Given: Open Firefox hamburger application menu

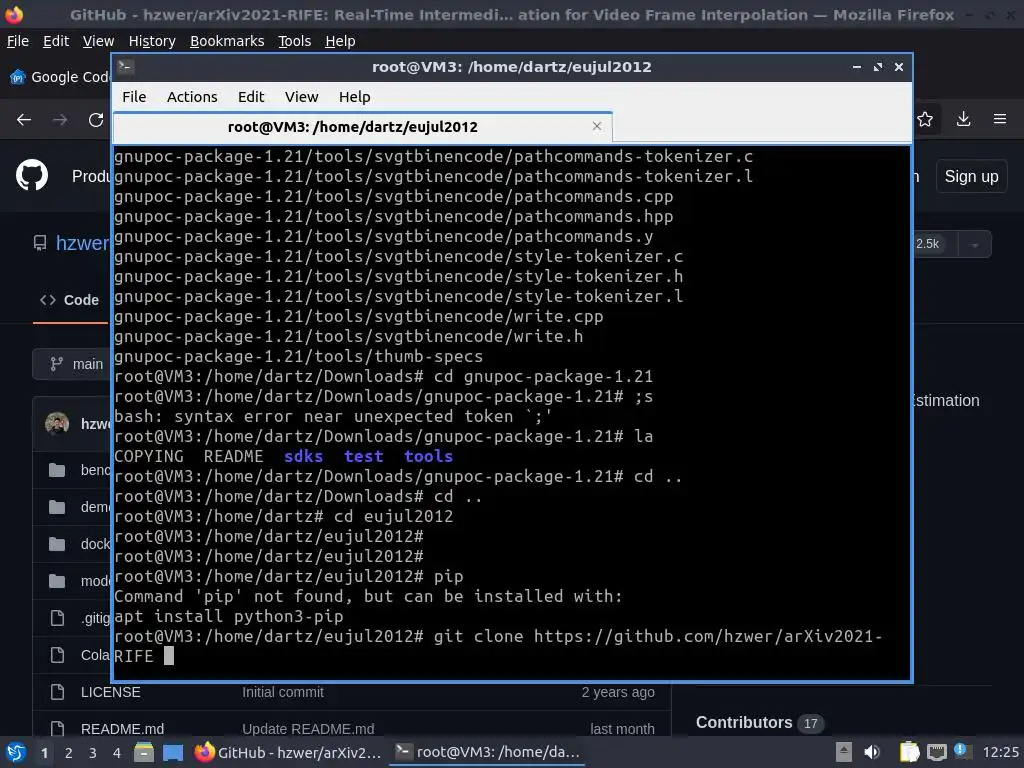Looking at the screenshot, I should coord(1000,119).
